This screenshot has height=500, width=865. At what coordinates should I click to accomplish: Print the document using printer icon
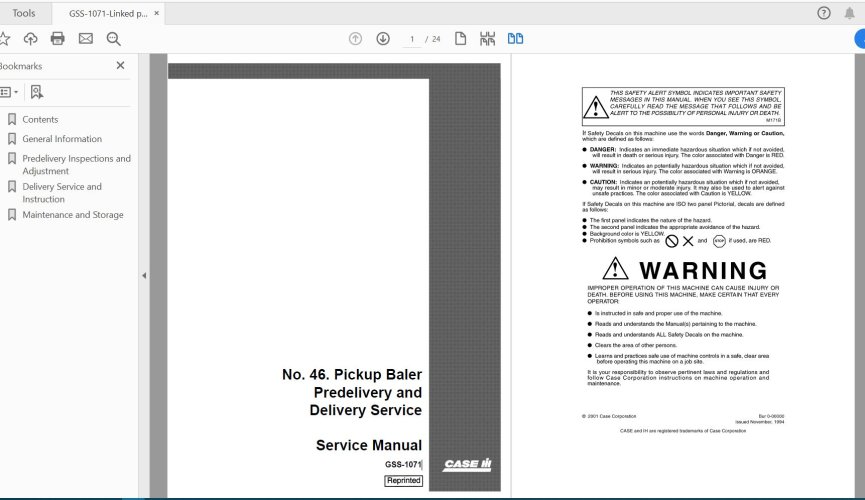click(58, 39)
